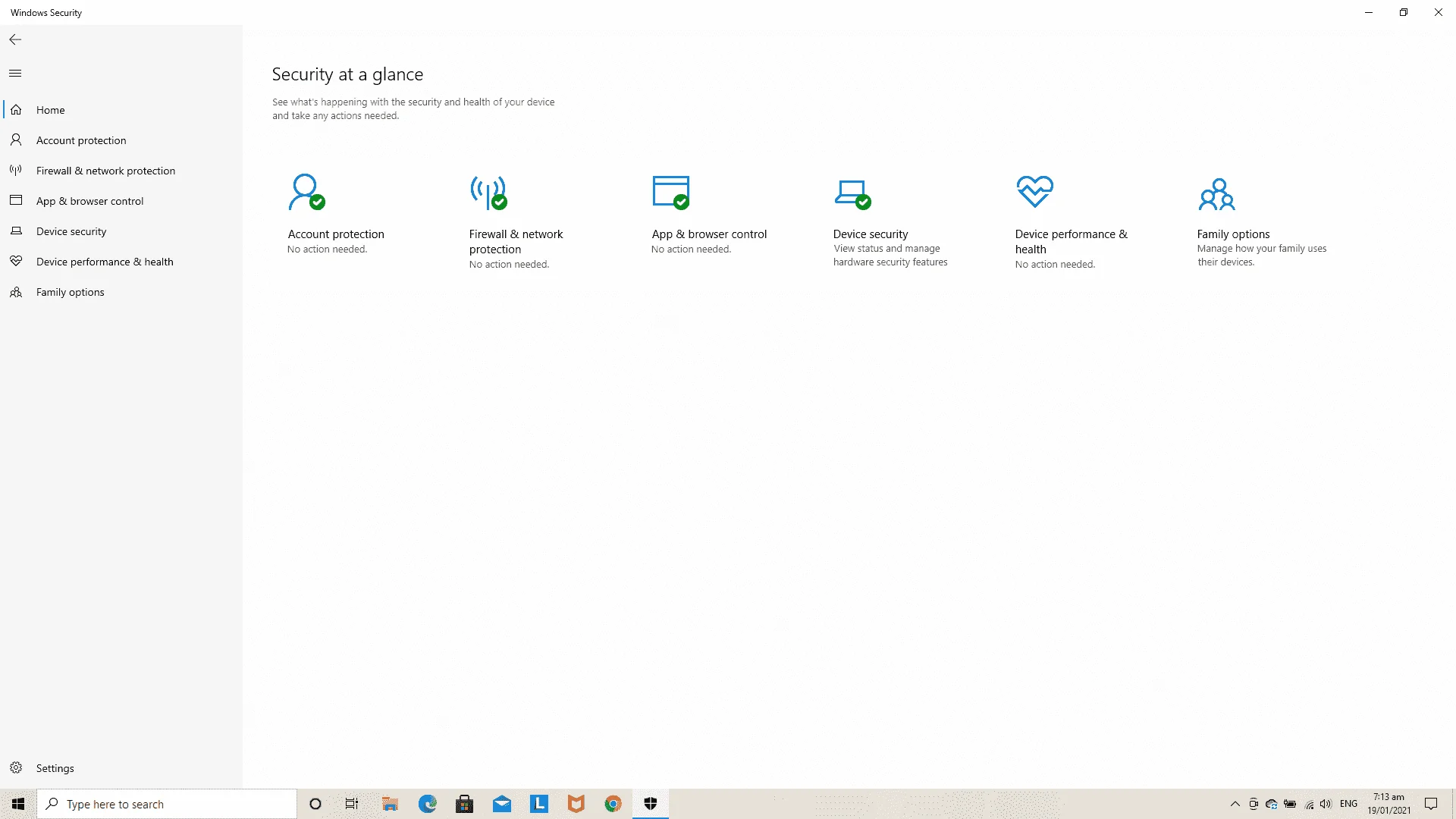Screen dimensions: 1456x819
Task: Open Wi-Fi network tray icon
Action: [x=1309, y=804]
